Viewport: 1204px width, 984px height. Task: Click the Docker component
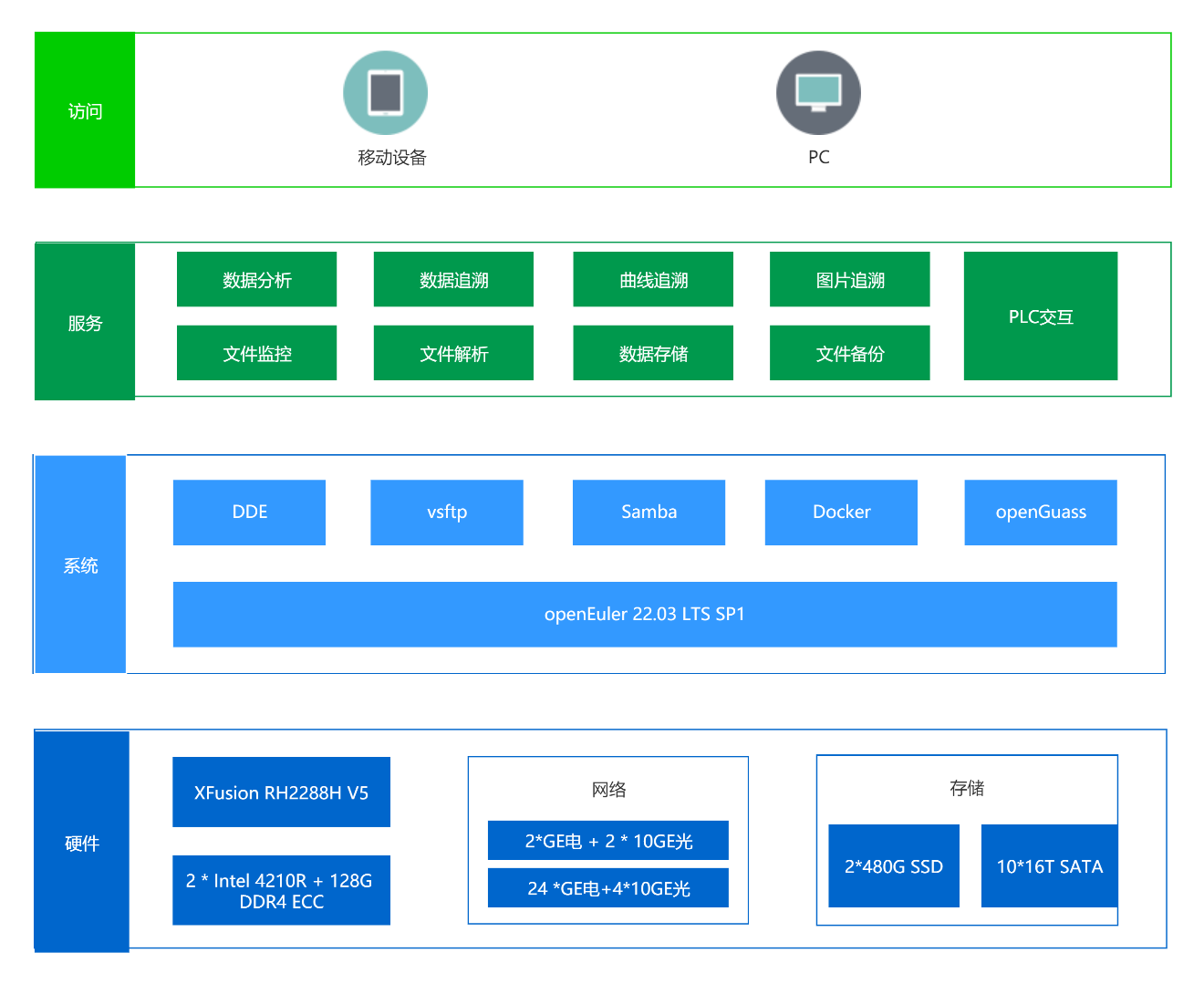pyautogui.click(x=841, y=512)
